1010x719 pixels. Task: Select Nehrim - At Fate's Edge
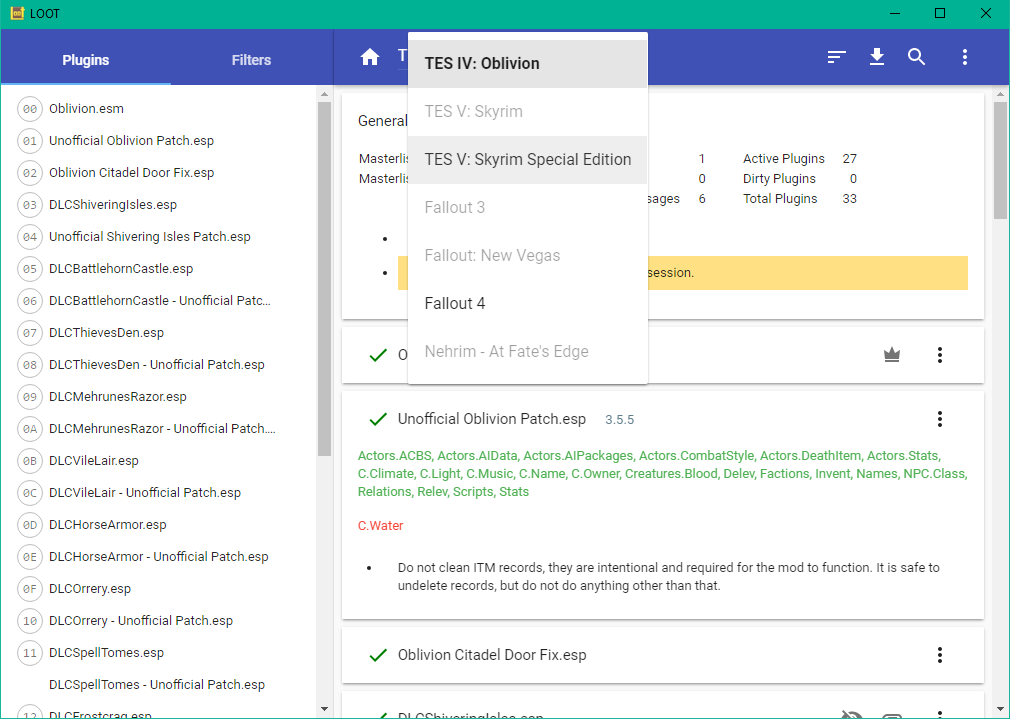click(528, 352)
